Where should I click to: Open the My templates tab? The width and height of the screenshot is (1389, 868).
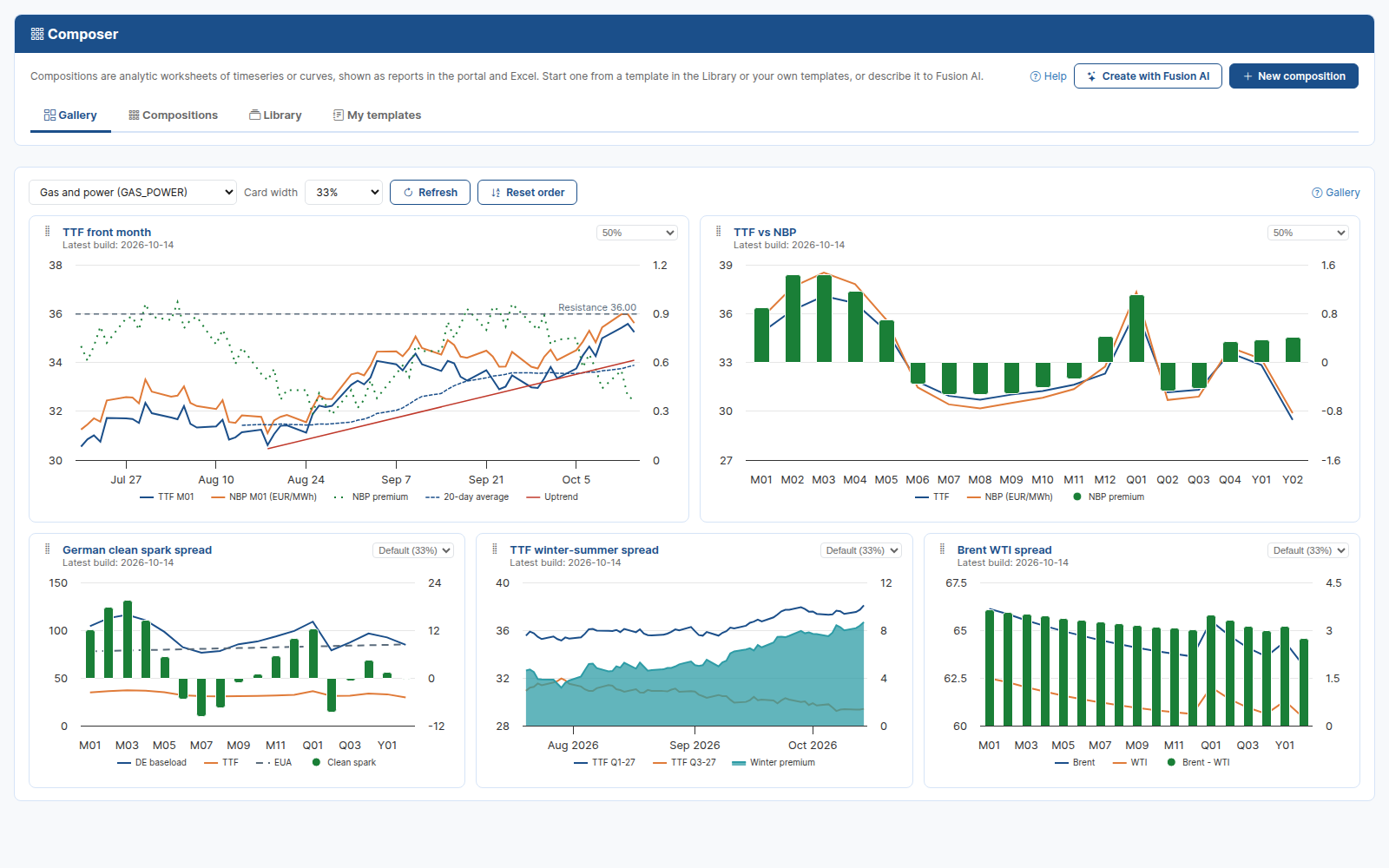pyautogui.click(x=378, y=115)
